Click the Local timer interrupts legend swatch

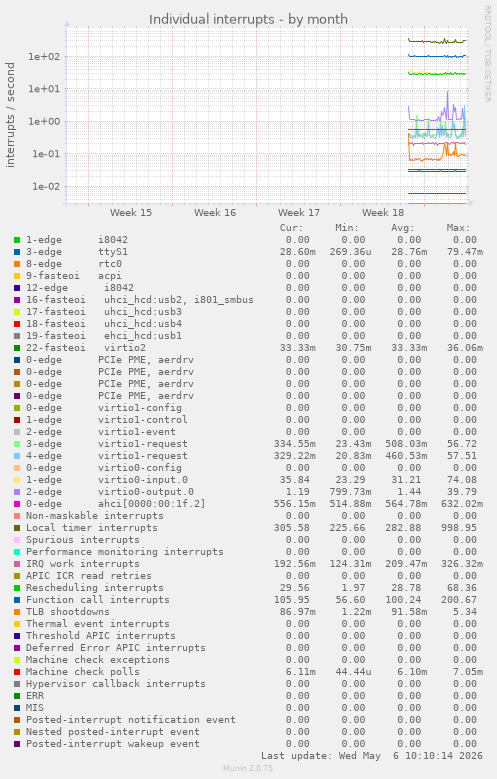(17, 528)
